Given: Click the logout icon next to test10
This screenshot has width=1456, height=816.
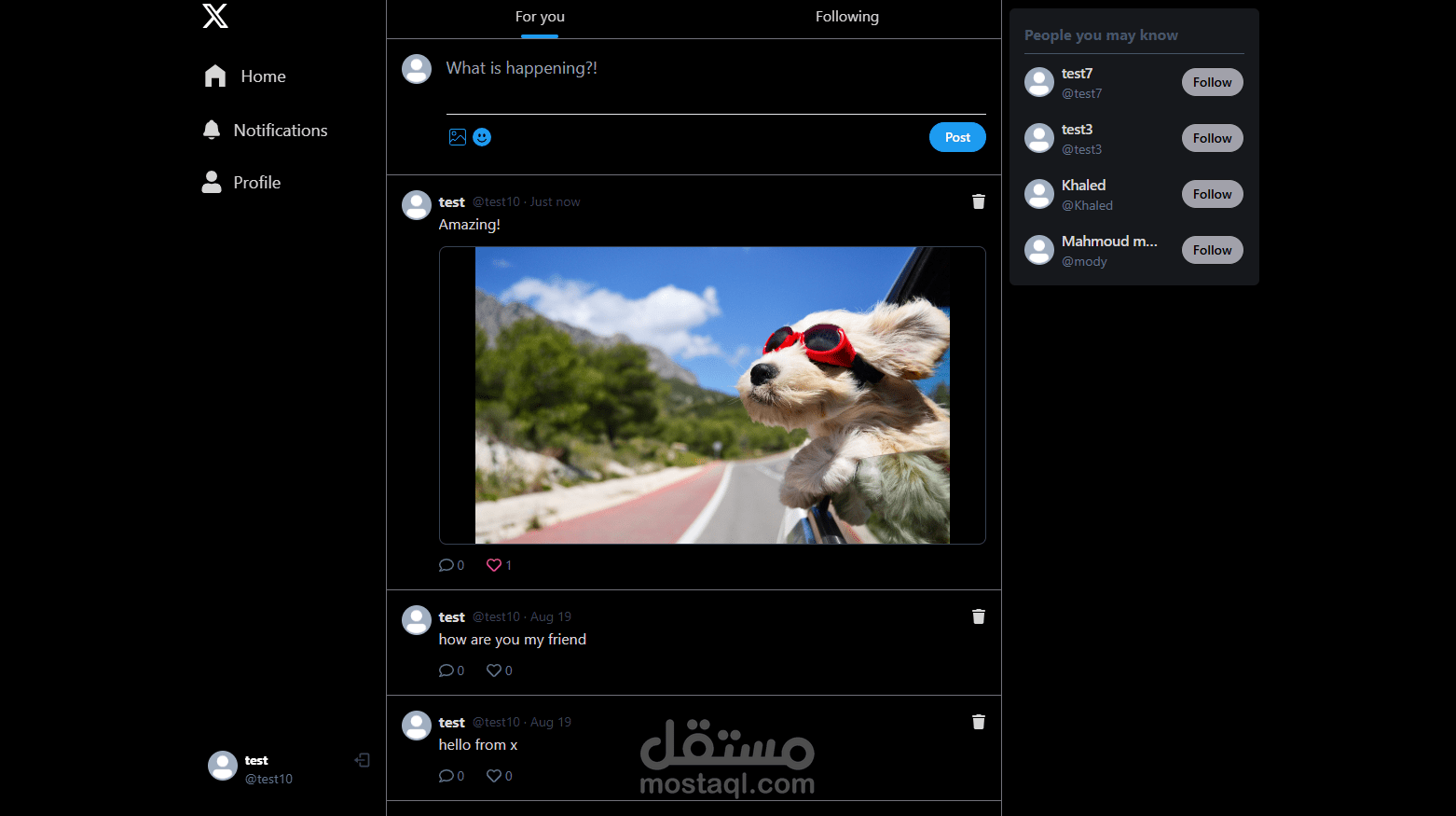Looking at the screenshot, I should click(362, 760).
